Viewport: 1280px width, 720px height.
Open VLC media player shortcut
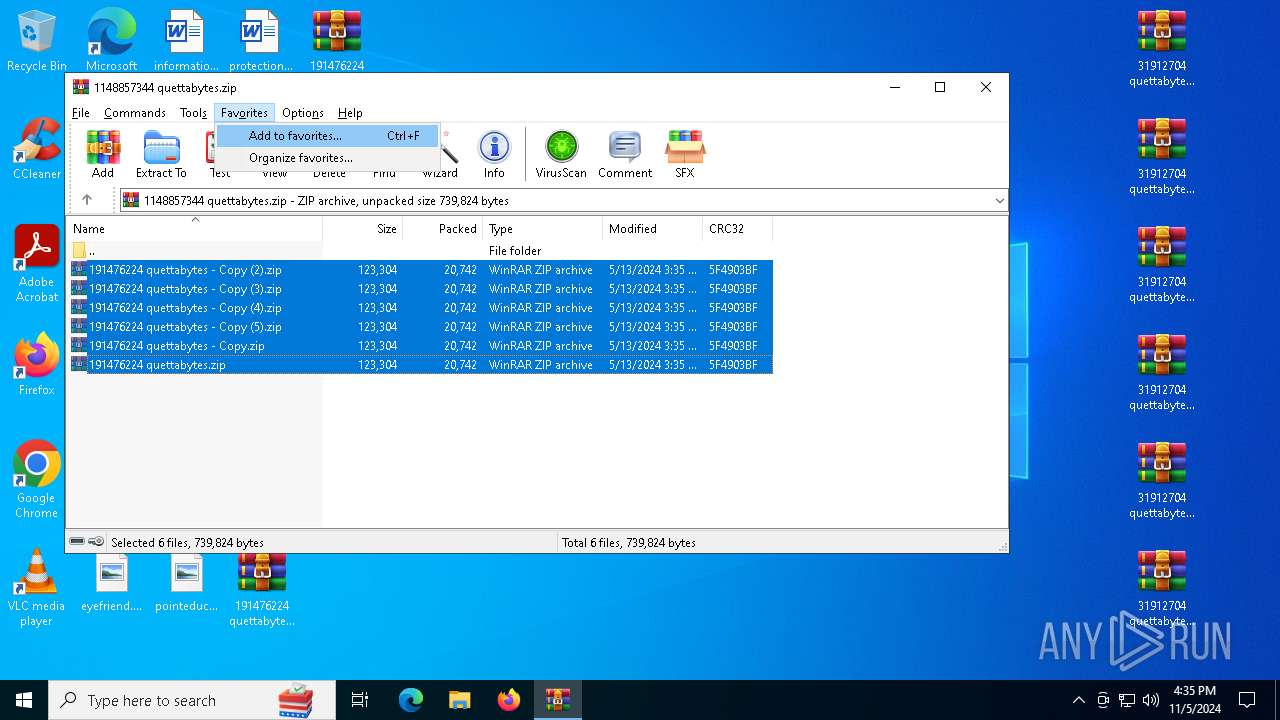tap(37, 587)
